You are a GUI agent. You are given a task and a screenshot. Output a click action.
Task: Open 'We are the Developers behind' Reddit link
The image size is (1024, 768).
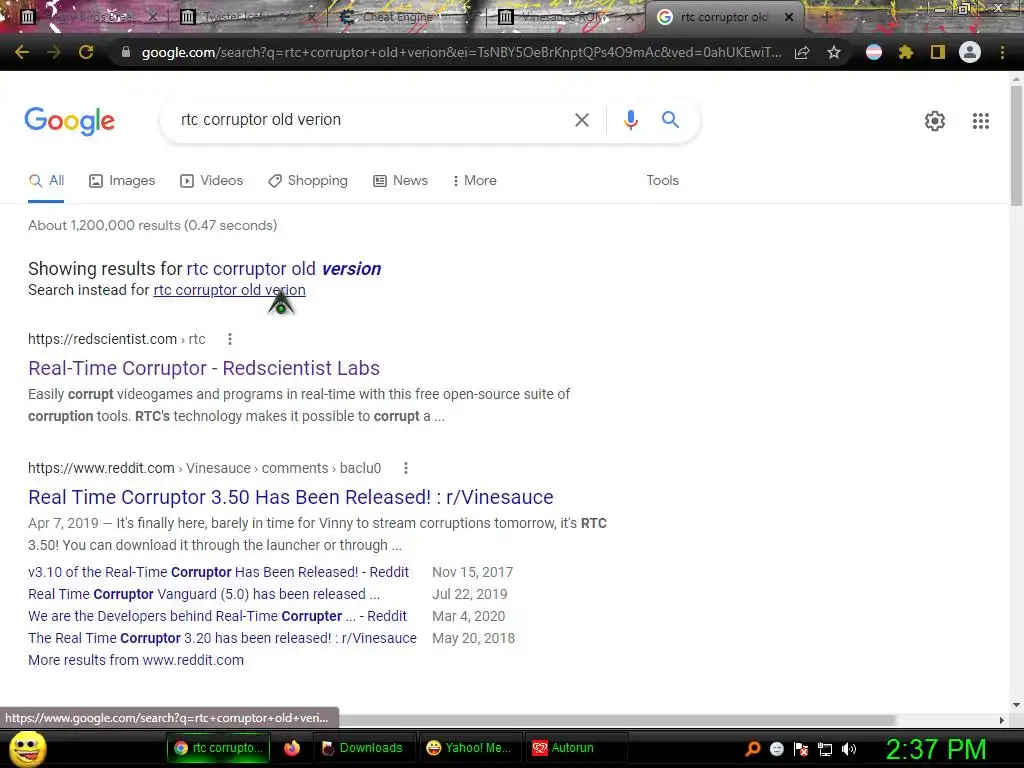pyautogui.click(x=217, y=616)
